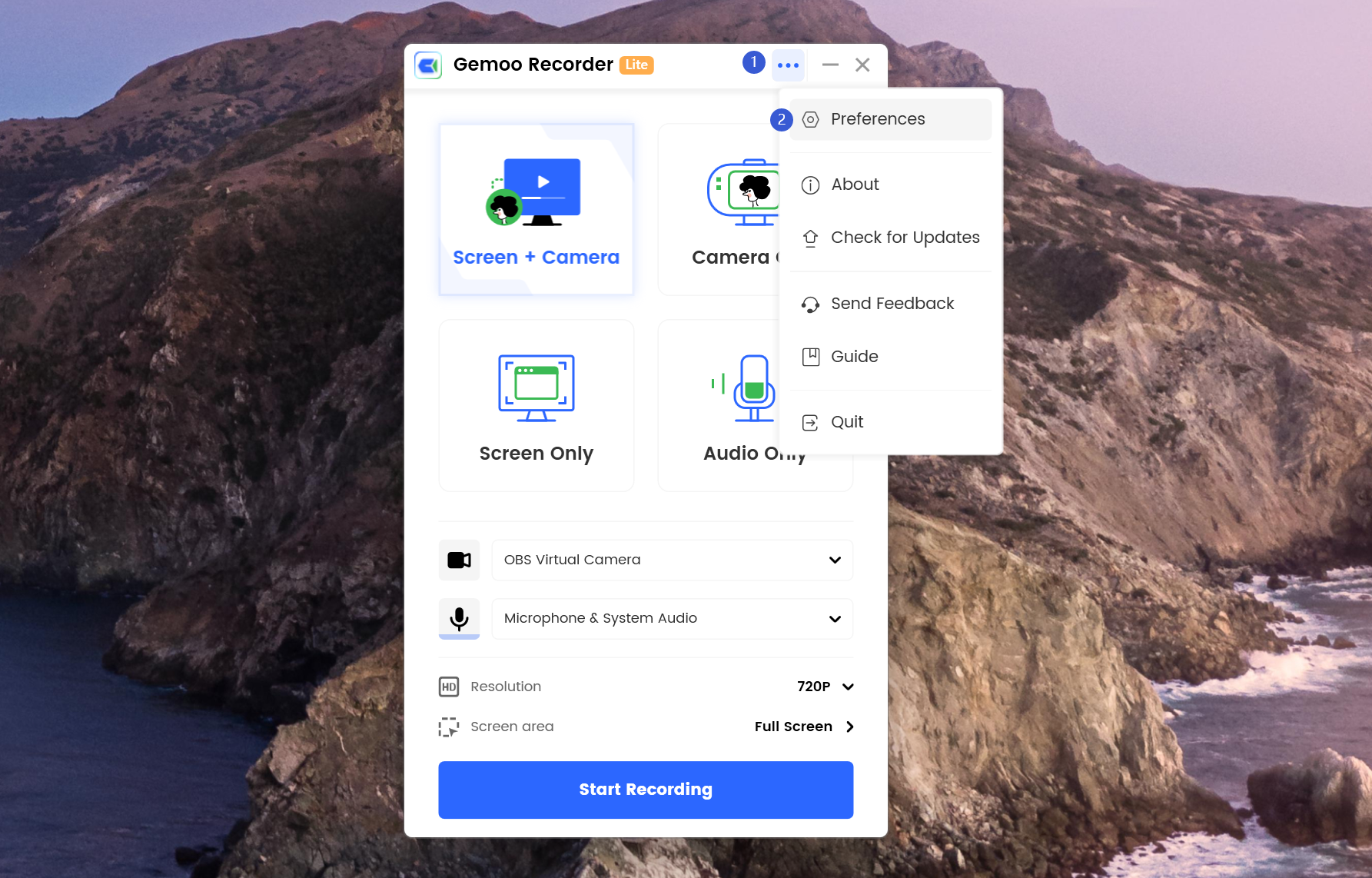The width and height of the screenshot is (1372, 878).
Task: Click the Lite badge label
Action: coord(636,65)
